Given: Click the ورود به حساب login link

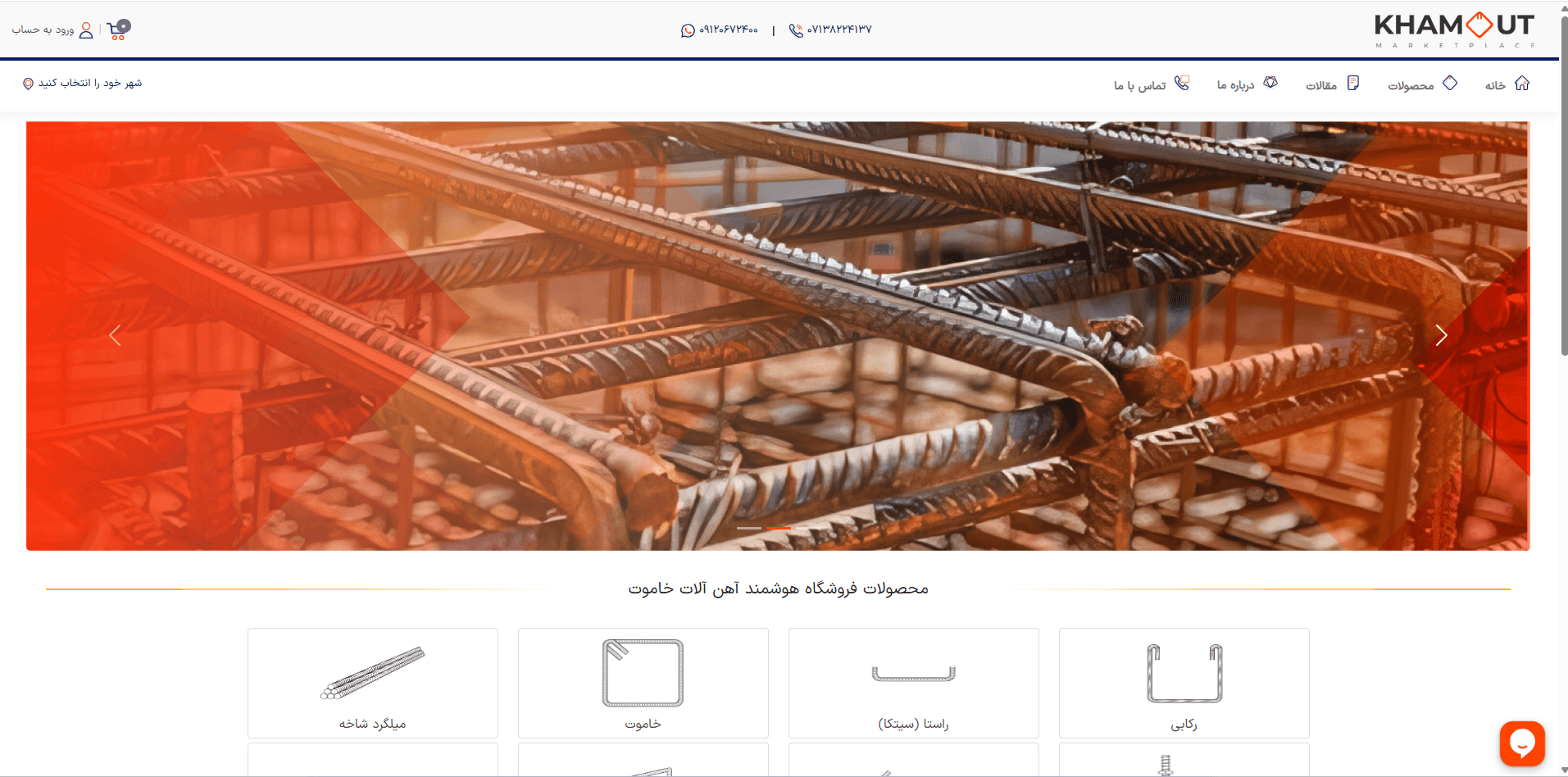Looking at the screenshot, I should click(x=43, y=30).
